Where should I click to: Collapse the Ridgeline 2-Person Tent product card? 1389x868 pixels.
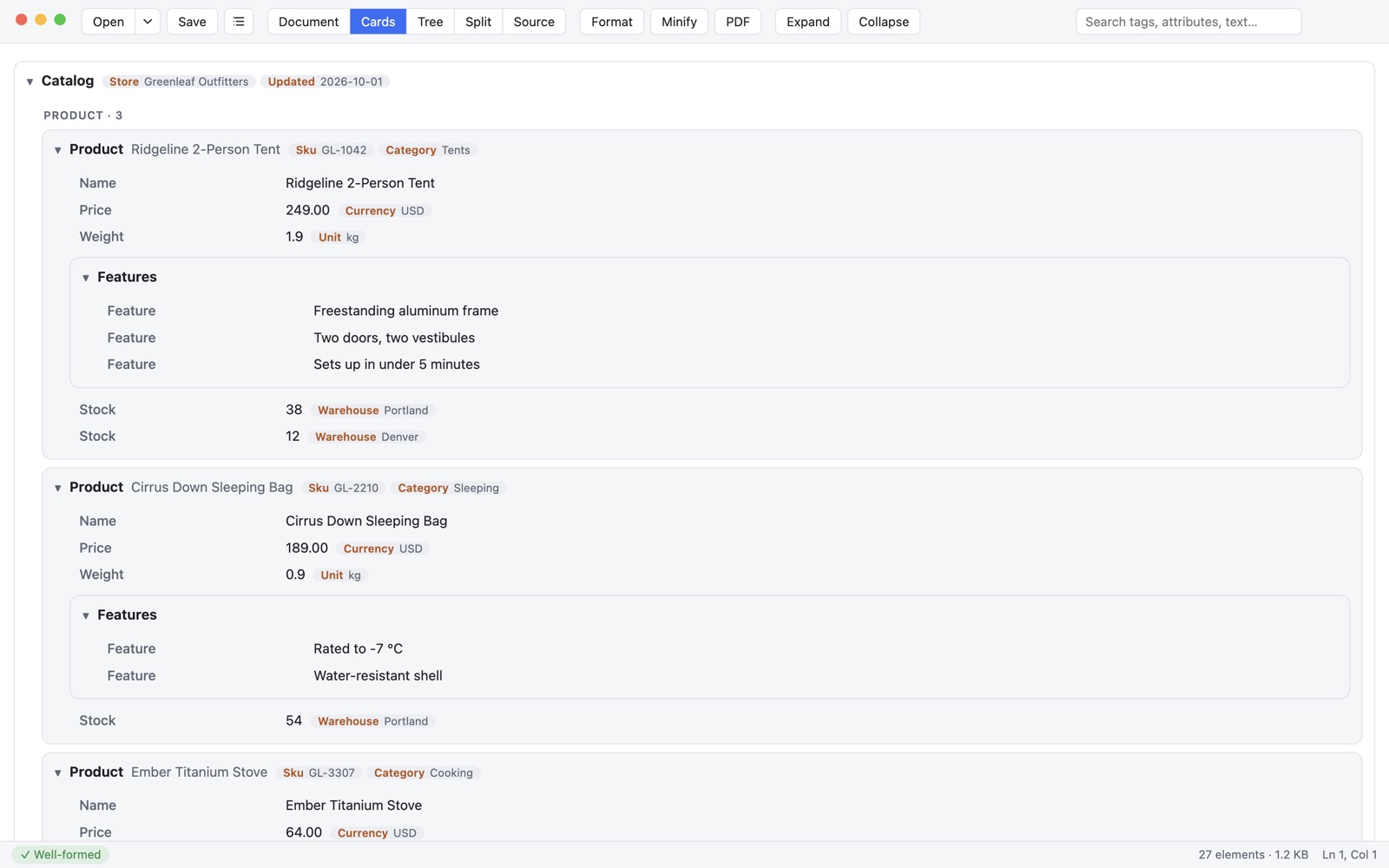tap(57, 150)
